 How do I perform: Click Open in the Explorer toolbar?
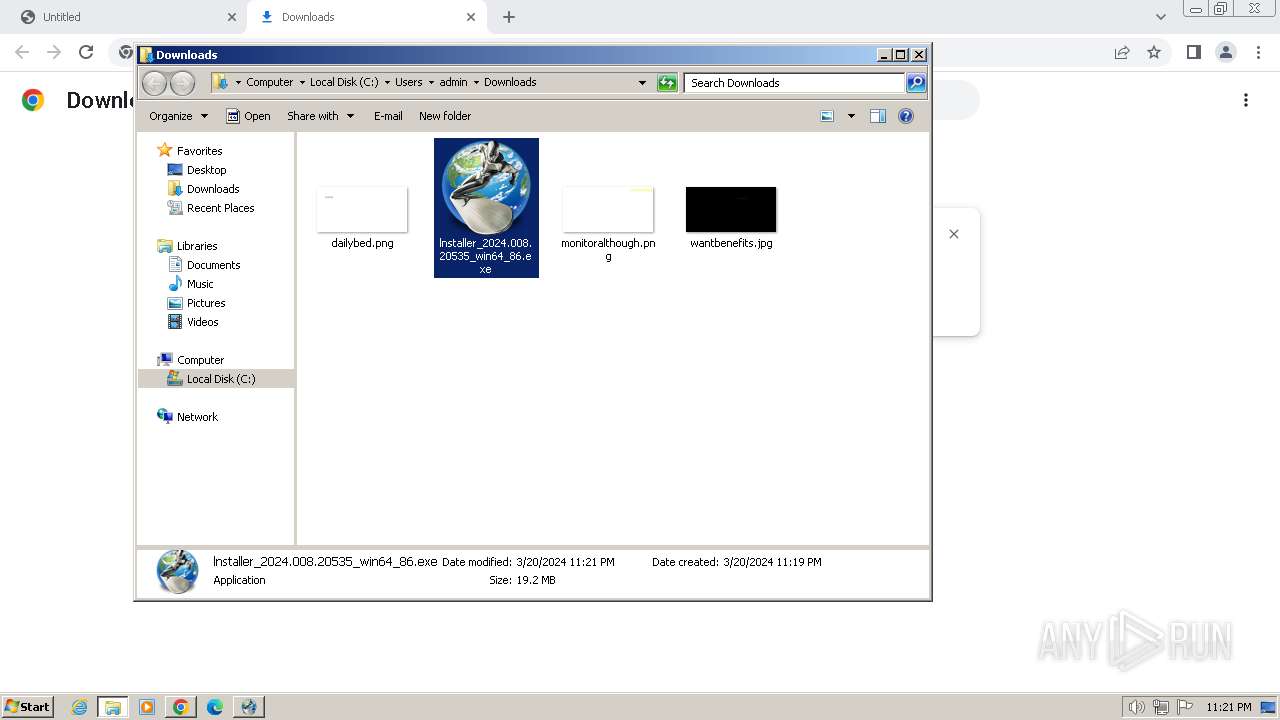pos(248,116)
